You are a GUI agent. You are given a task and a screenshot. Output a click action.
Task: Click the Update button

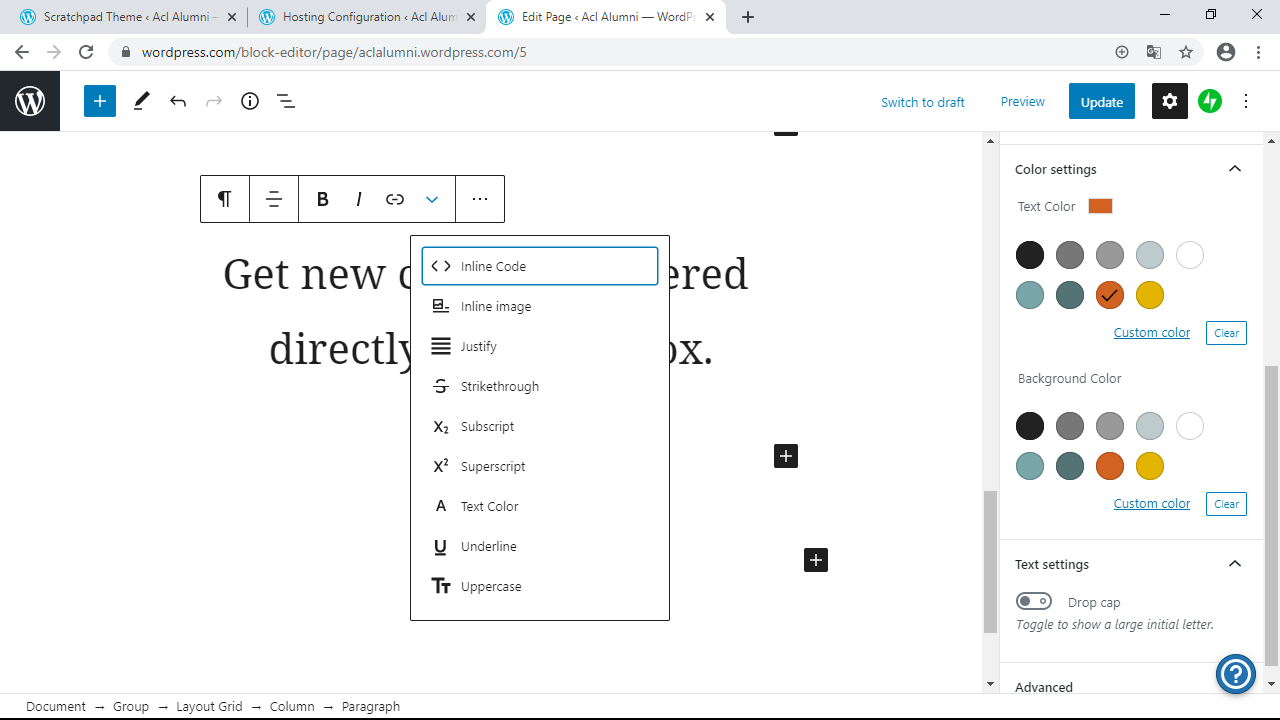1101,101
